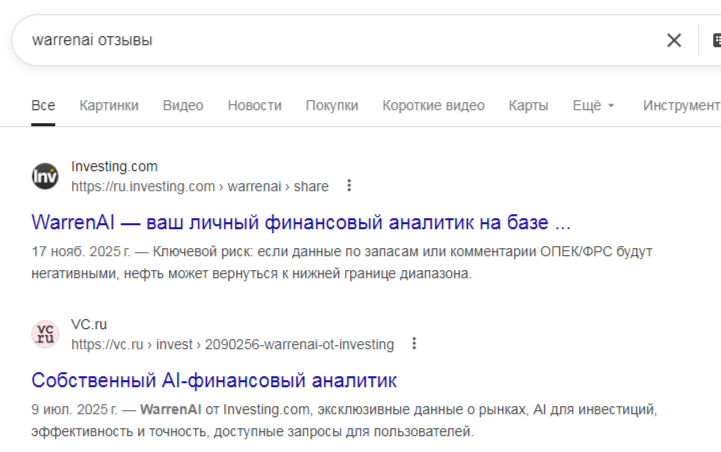
Task: Clear the search query with X icon
Action: point(674,40)
